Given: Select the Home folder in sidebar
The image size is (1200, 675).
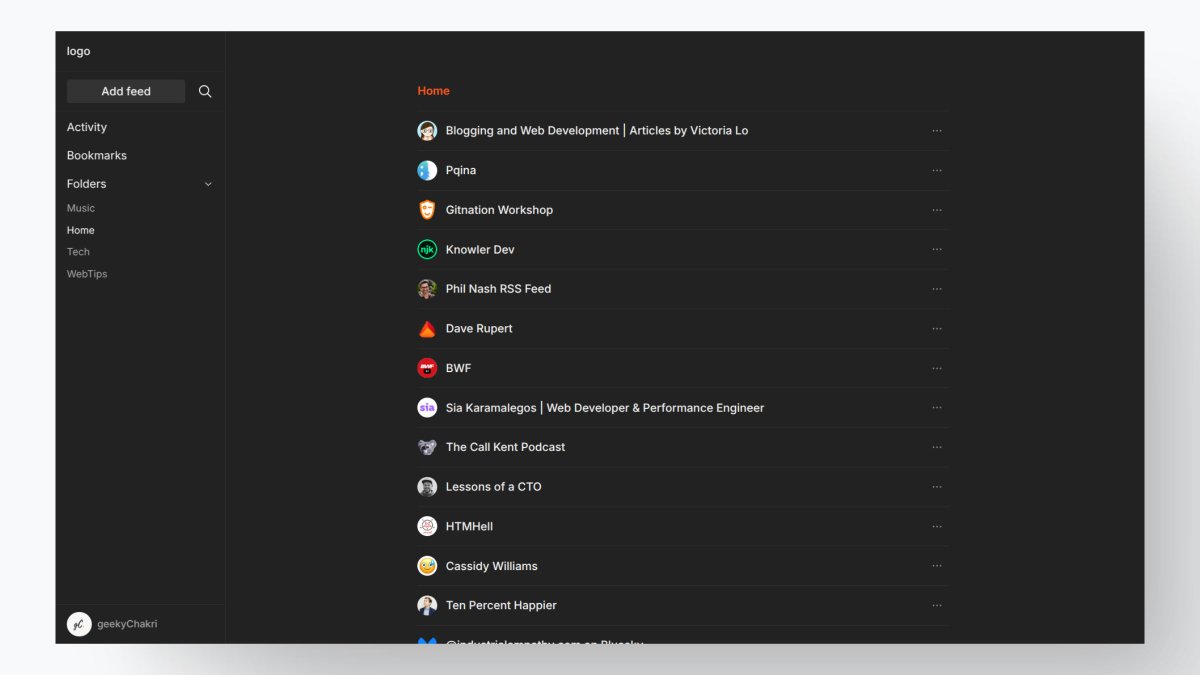Looking at the screenshot, I should [81, 230].
